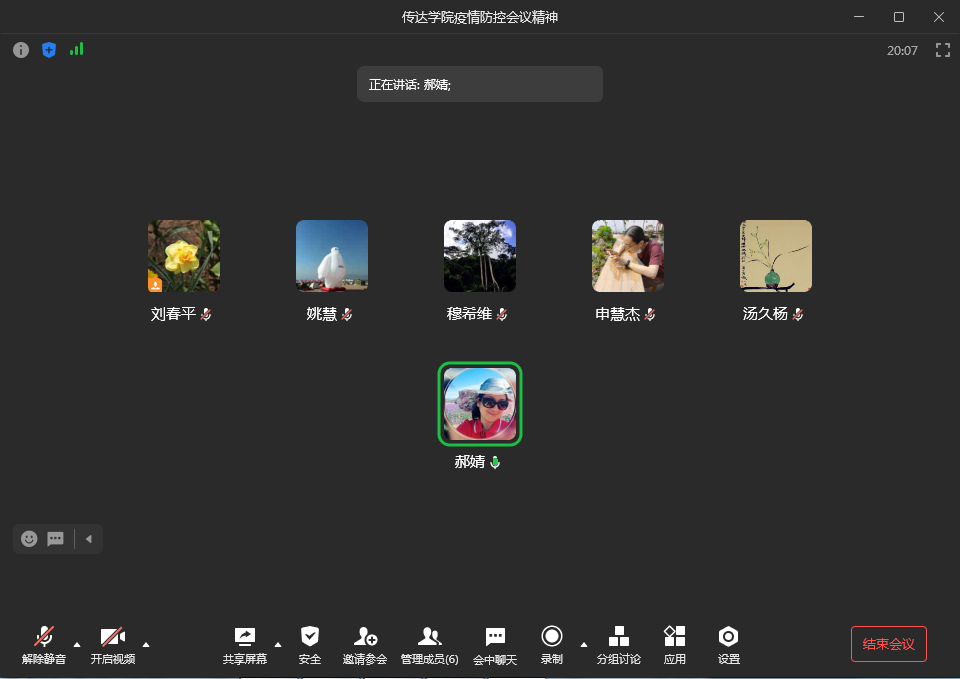Expand video options arrow beside 开启视频
The image size is (960, 679).
pyautogui.click(x=146, y=644)
